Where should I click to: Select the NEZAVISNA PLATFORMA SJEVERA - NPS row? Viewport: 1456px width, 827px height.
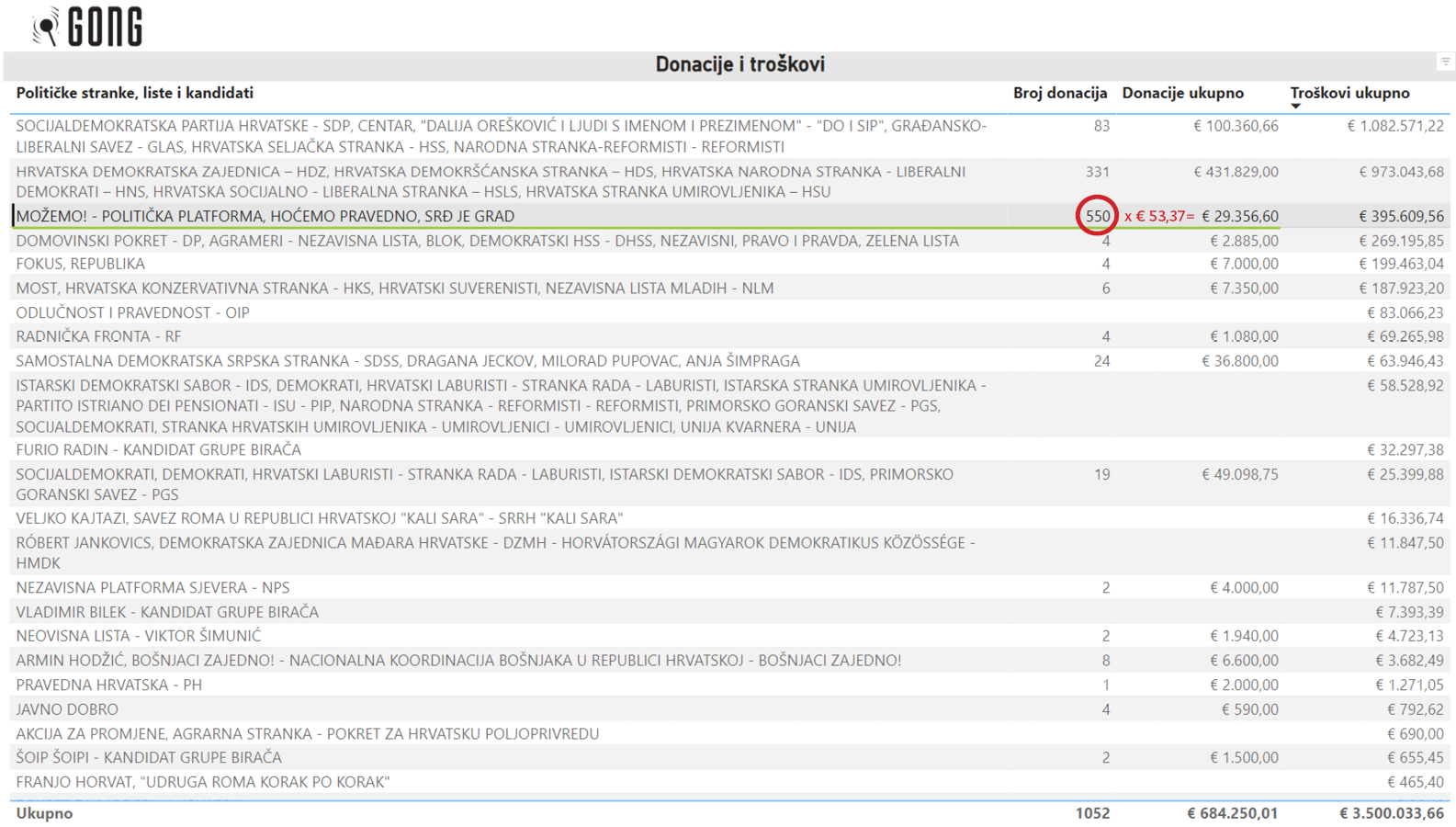[152, 587]
